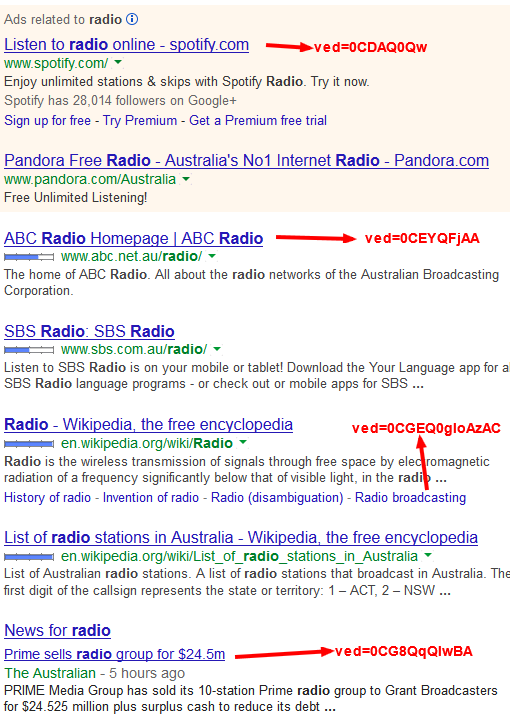The height and width of the screenshot is (721, 510).
Task: Open 'News for radio' heading link
Action: [x=57, y=630]
